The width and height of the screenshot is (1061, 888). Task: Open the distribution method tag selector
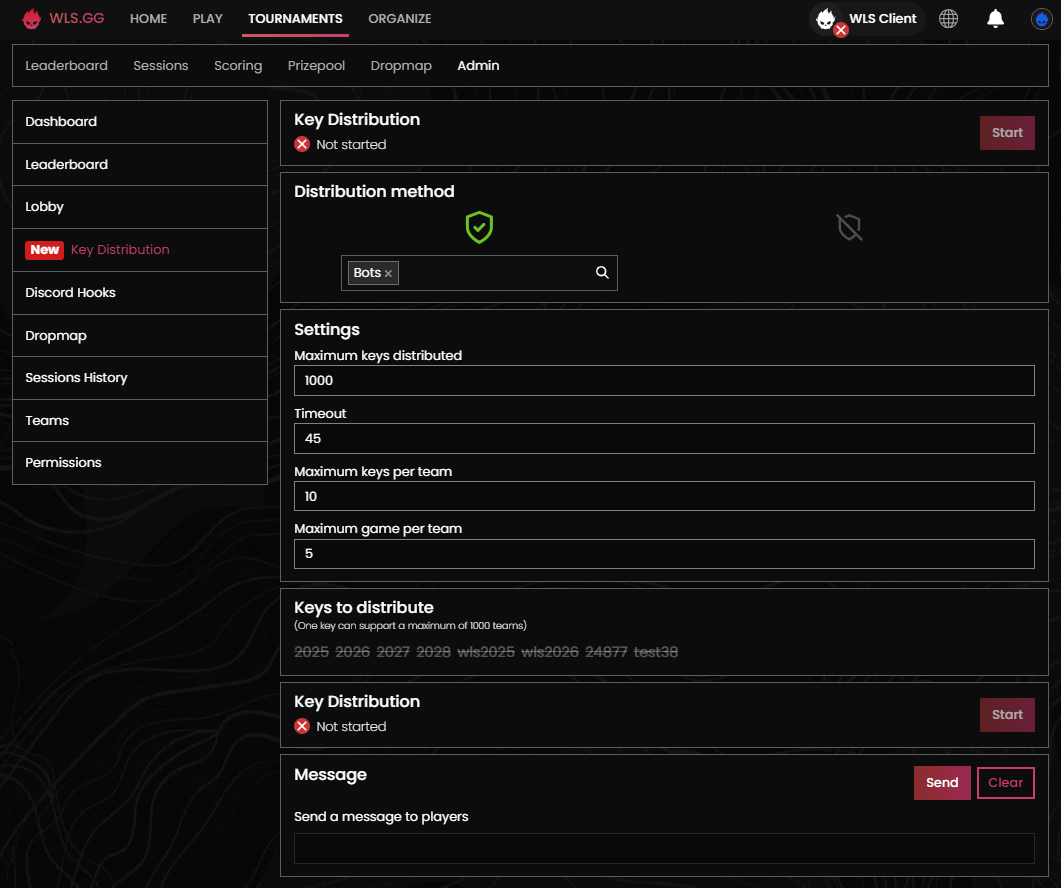(x=495, y=273)
